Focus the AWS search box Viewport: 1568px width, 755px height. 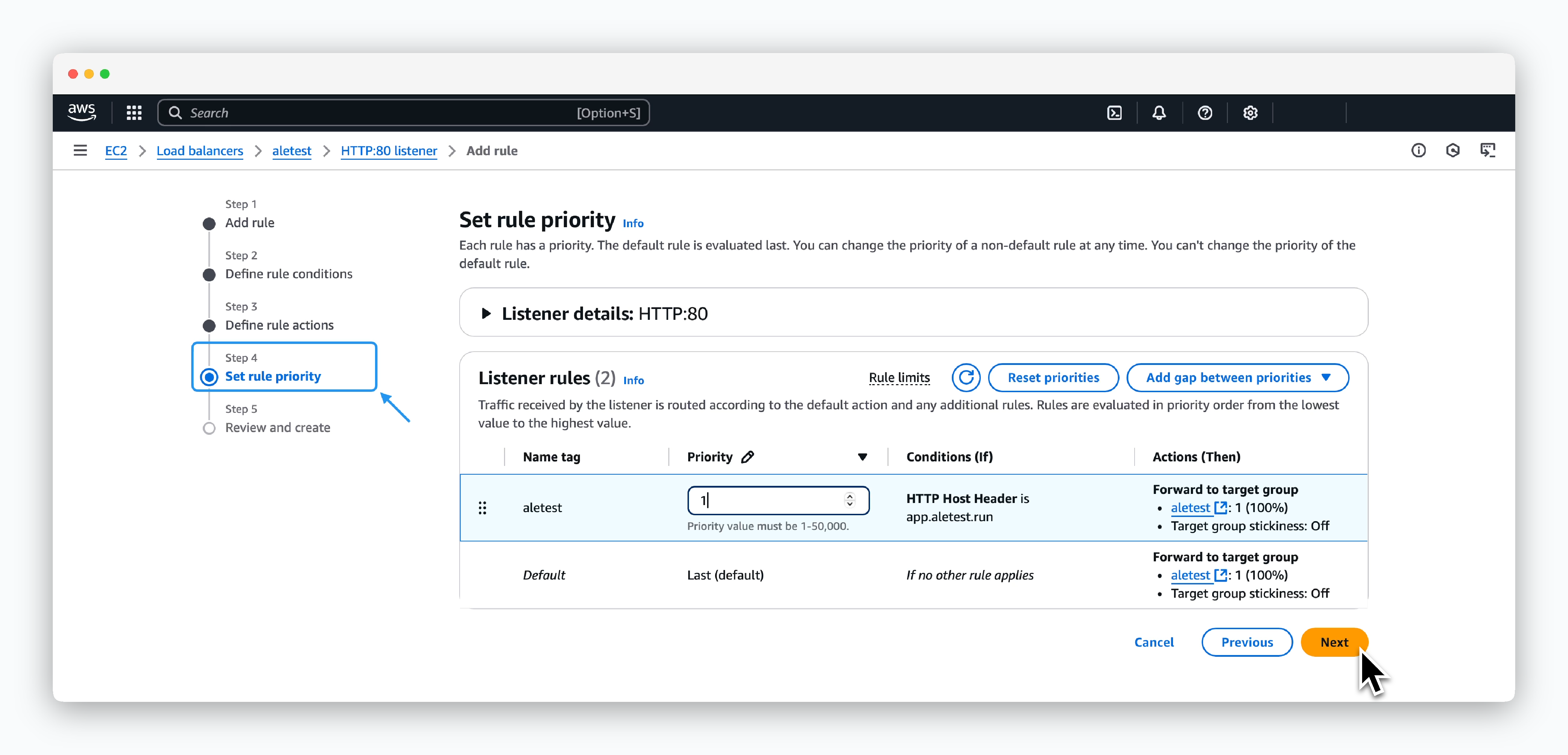[x=403, y=113]
